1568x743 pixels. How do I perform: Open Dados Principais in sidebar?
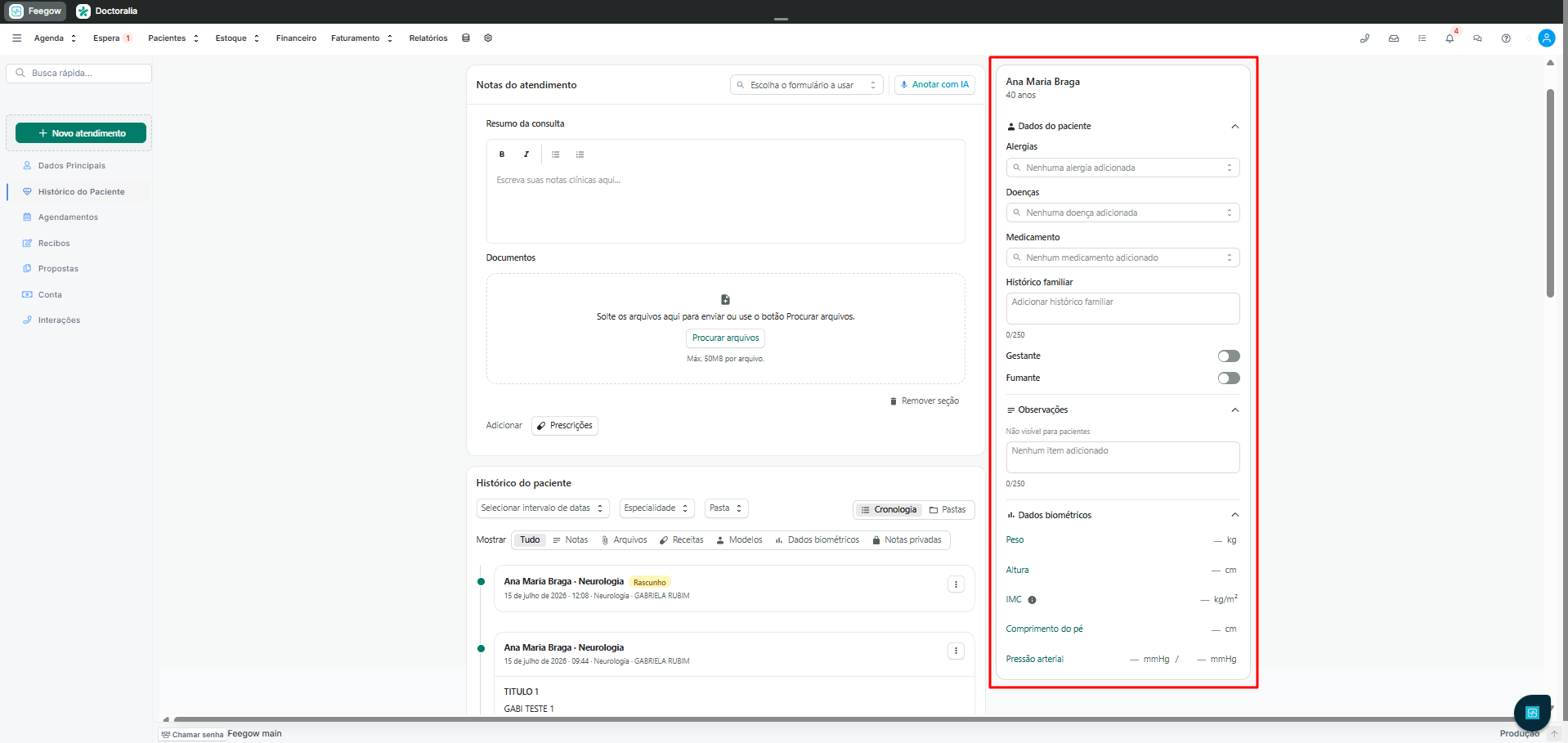pyautogui.click(x=72, y=166)
